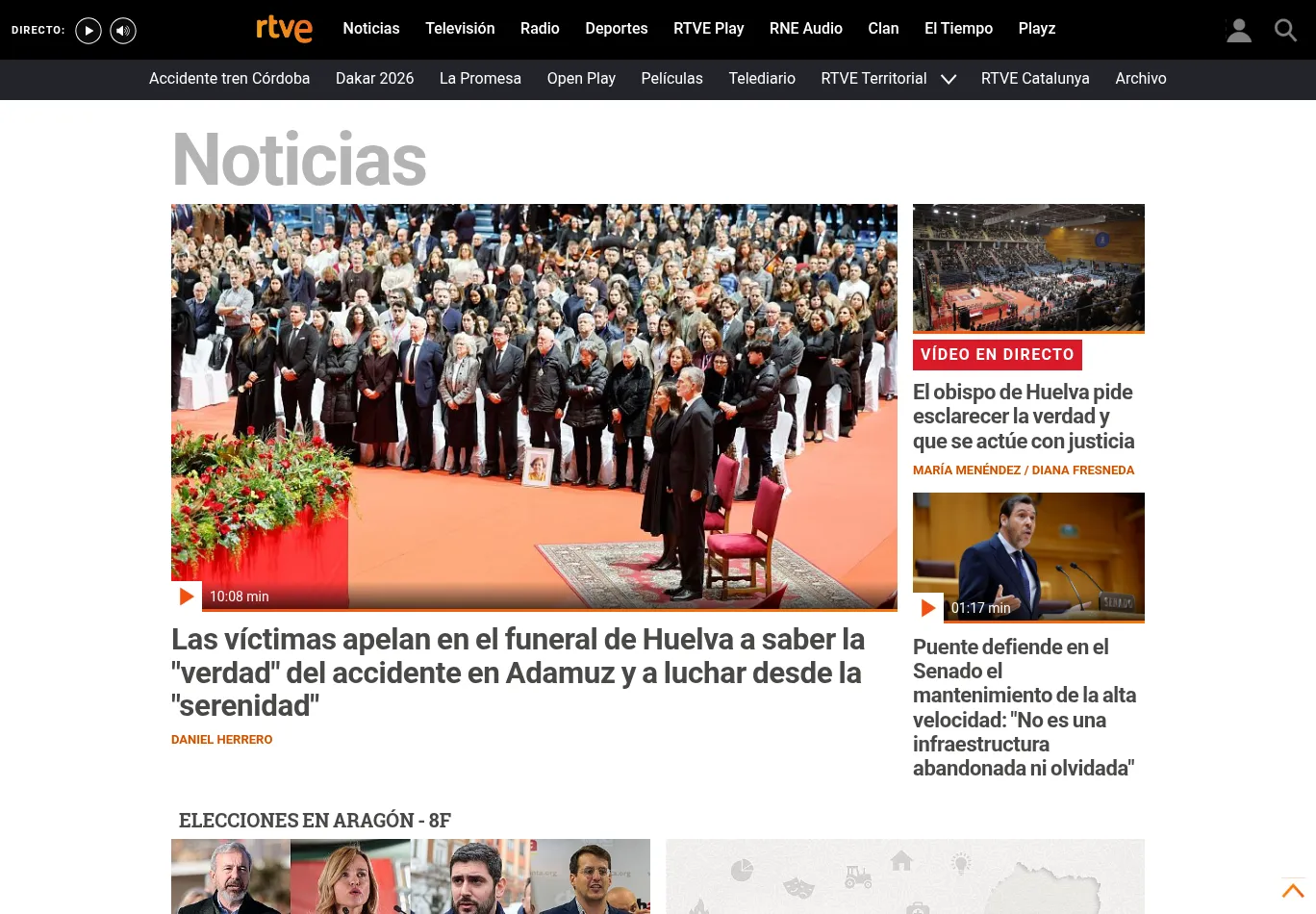The width and height of the screenshot is (1316, 914).
Task: Play the live broadcast in the top bar
Action: (x=89, y=31)
